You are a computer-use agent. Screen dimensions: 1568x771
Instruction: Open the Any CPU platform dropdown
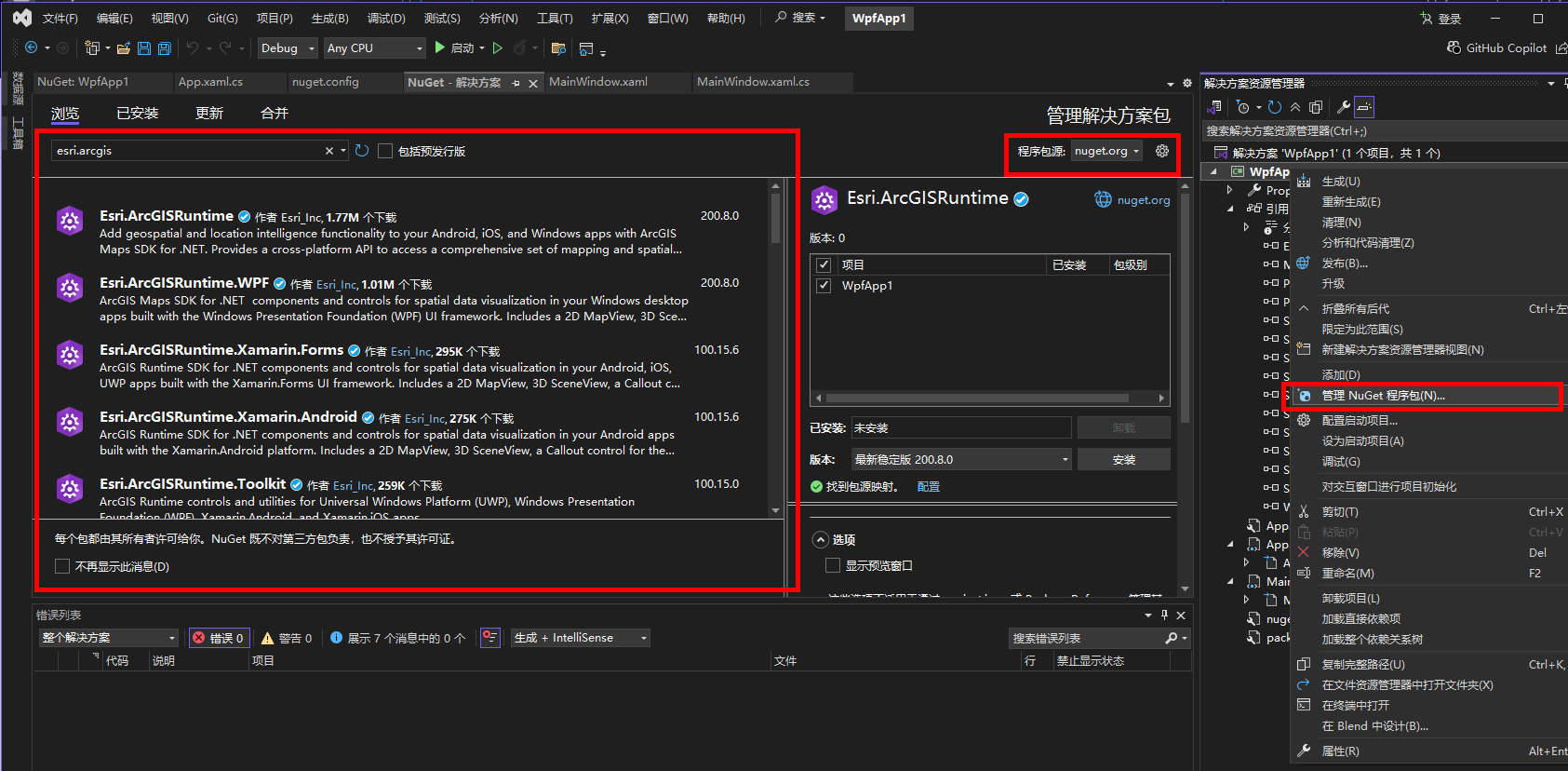(x=375, y=47)
